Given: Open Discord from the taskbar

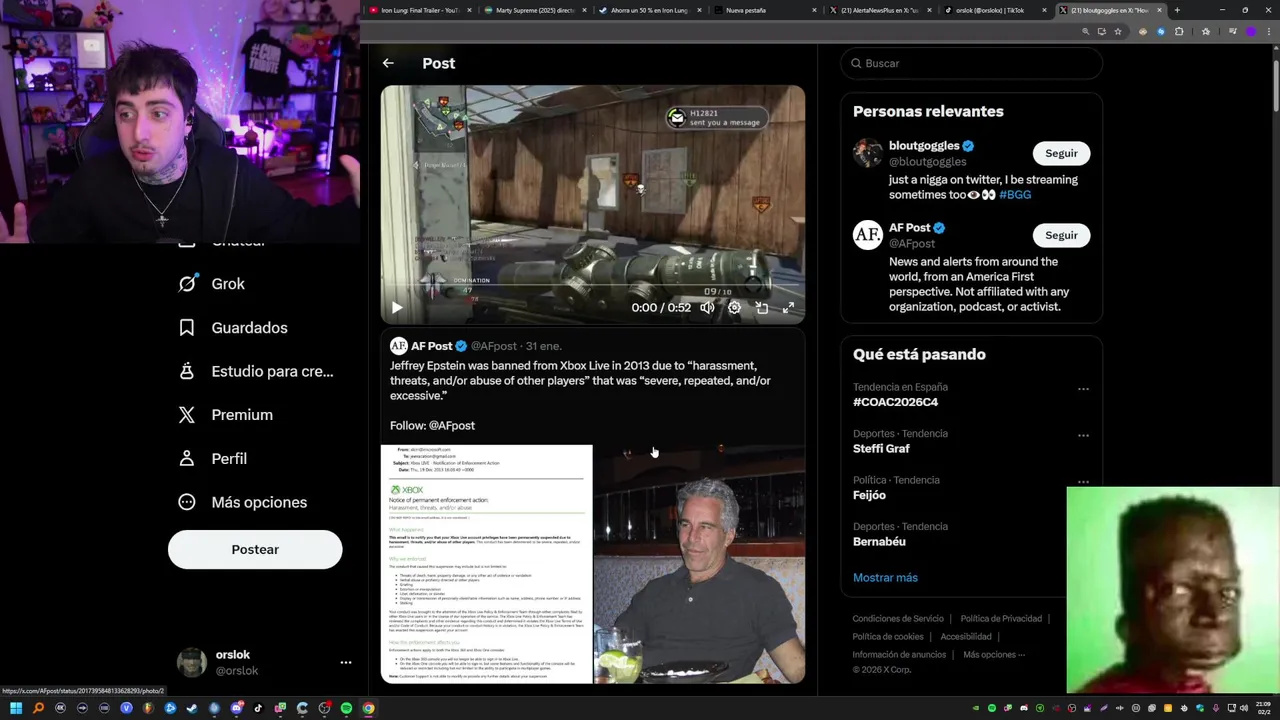Looking at the screenshot, I should 236,709.
